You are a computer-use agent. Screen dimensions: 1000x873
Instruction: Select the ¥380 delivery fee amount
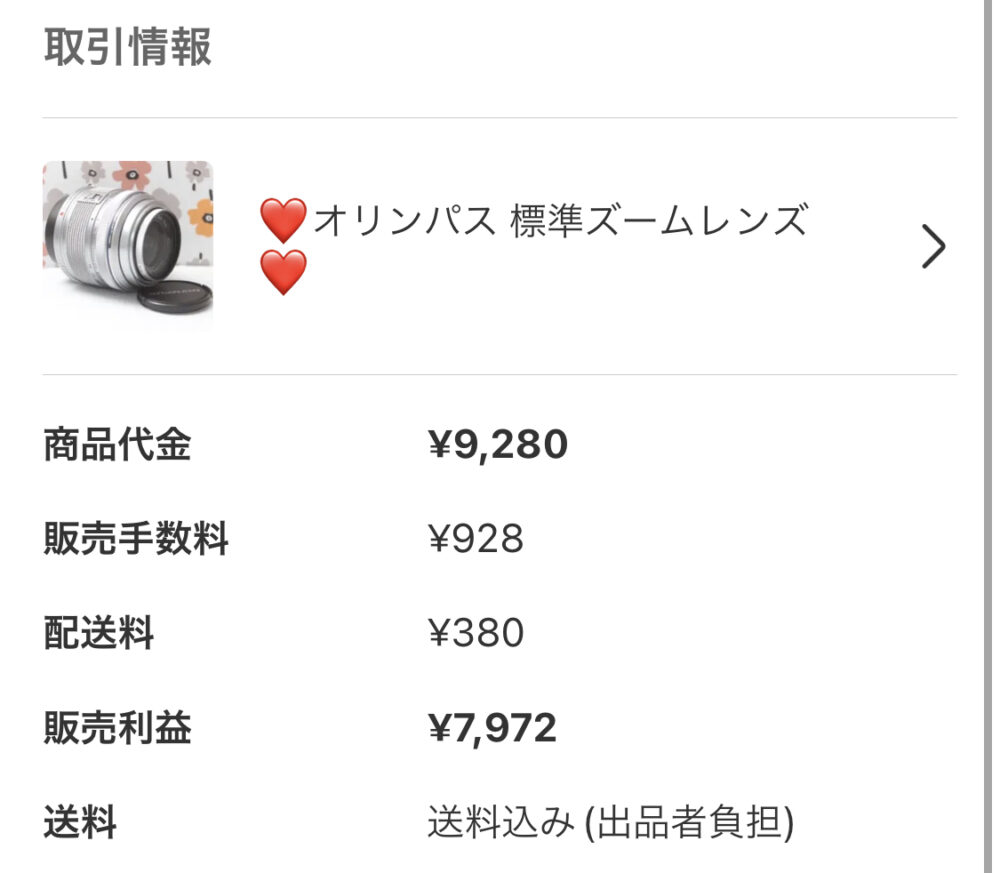click(x=476, y=634)
